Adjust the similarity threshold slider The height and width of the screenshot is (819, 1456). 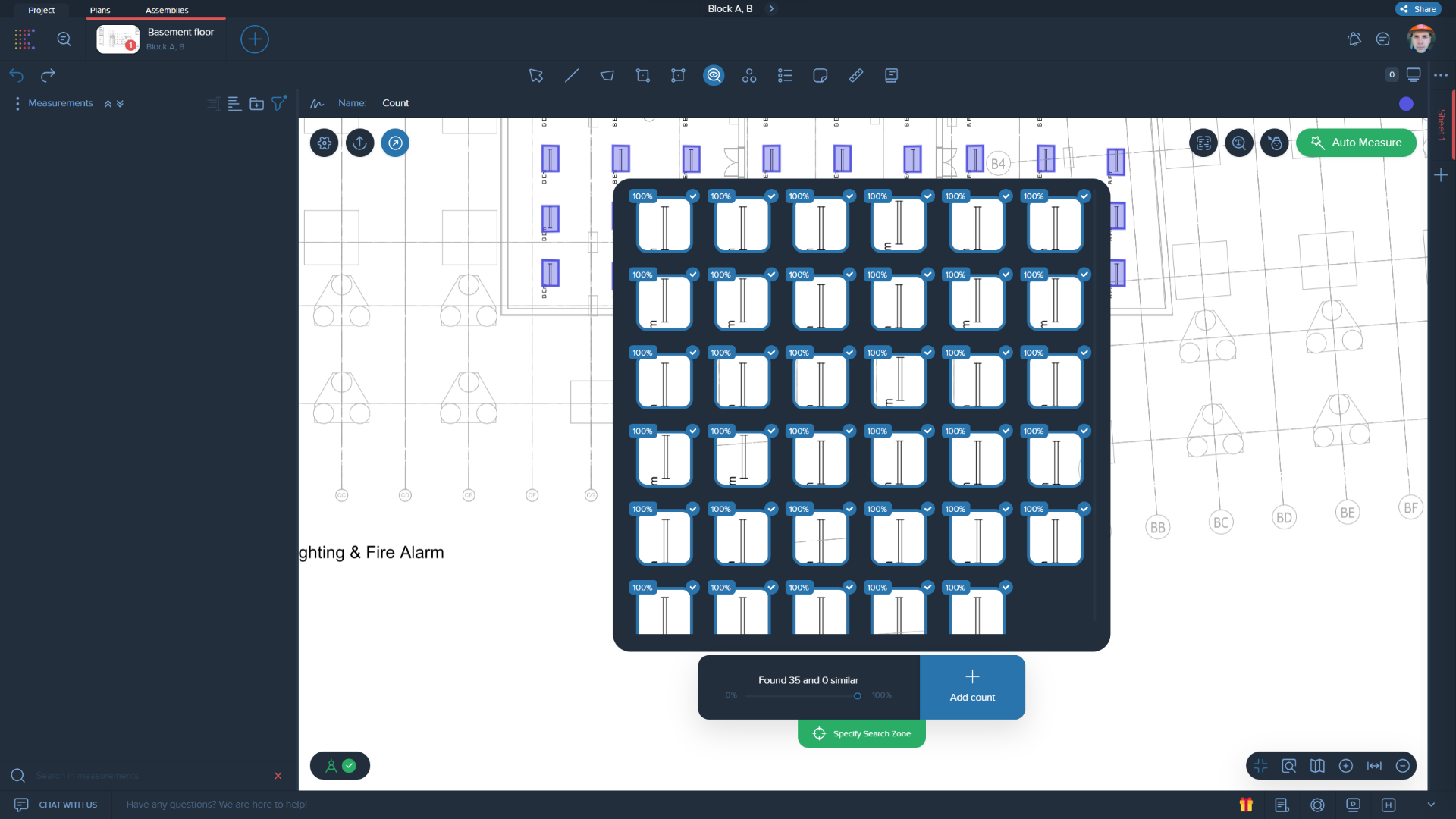click(857, 695)
